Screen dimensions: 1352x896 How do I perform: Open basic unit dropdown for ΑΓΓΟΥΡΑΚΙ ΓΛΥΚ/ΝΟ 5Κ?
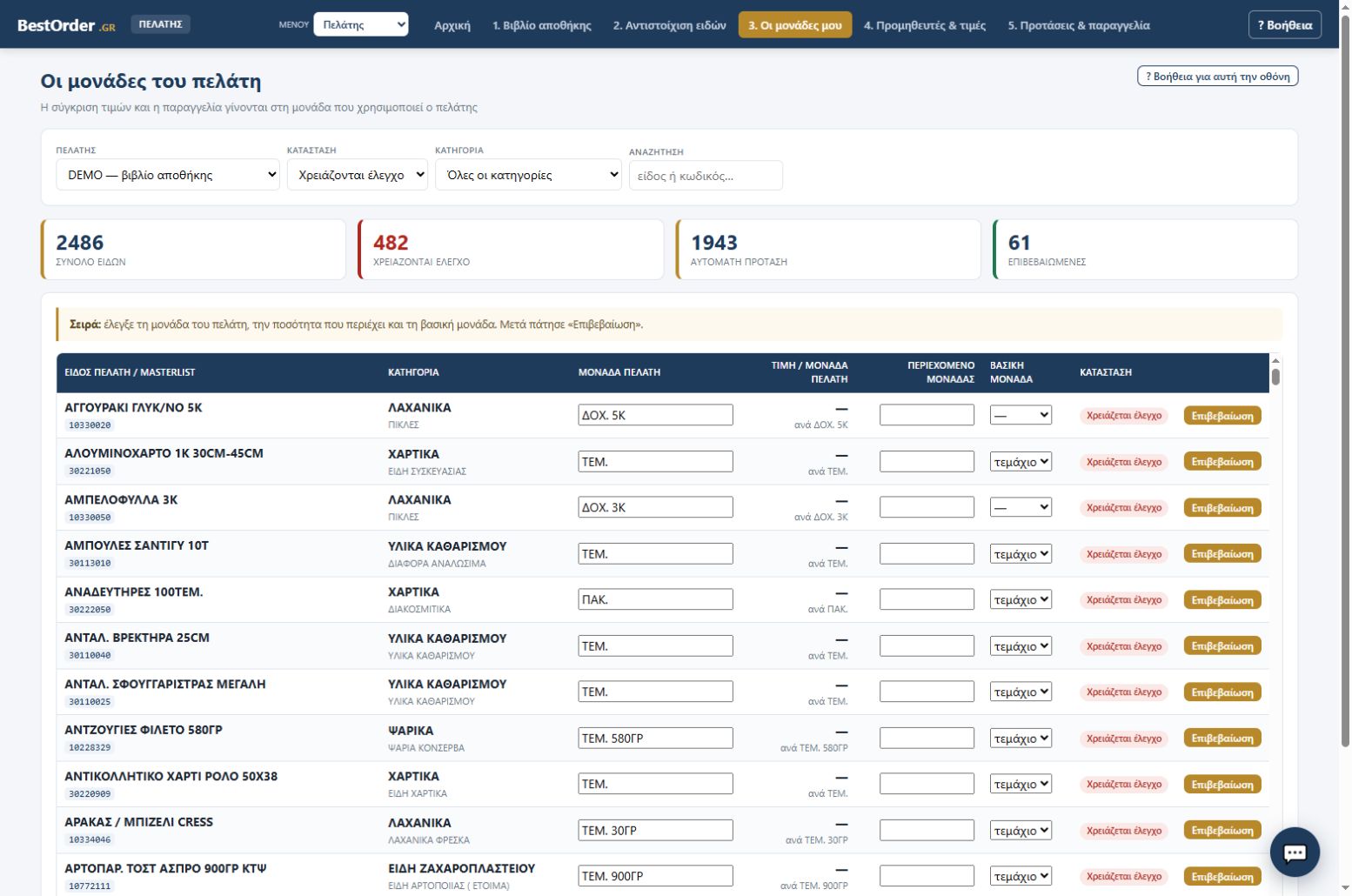click(x=1021, y=415)
